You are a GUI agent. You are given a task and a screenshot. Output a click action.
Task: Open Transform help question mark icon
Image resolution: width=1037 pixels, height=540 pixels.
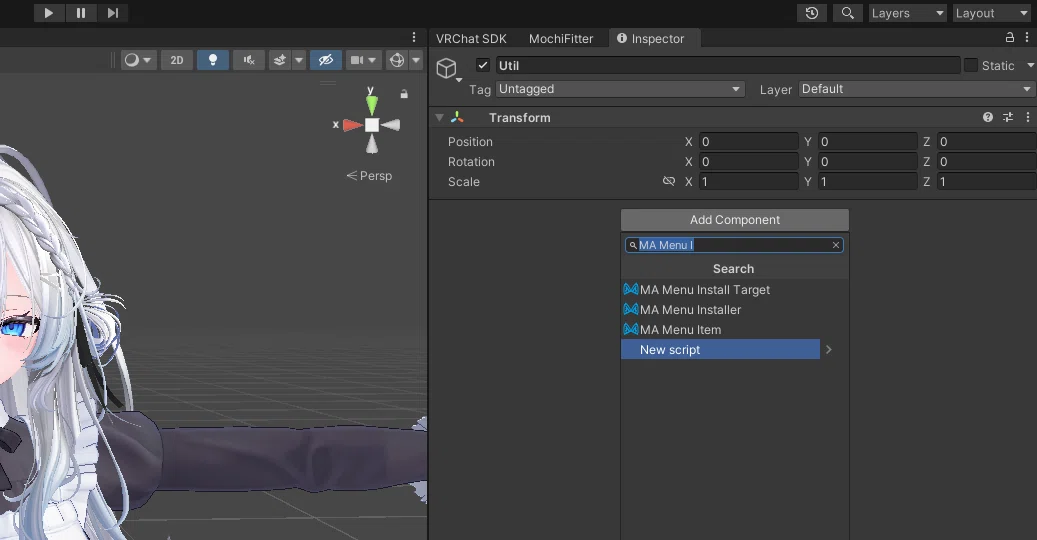pos(987,117)
